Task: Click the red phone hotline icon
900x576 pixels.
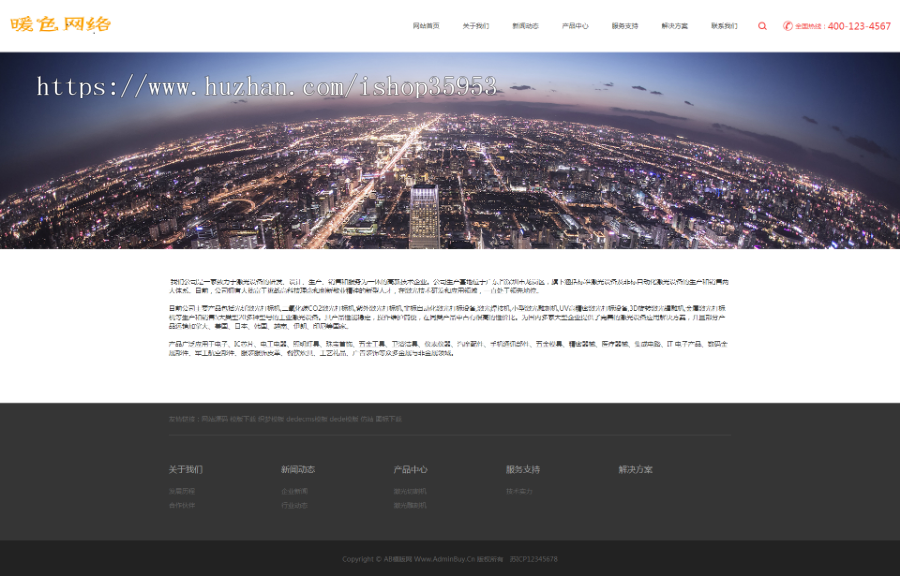Action: pos(788,26)
